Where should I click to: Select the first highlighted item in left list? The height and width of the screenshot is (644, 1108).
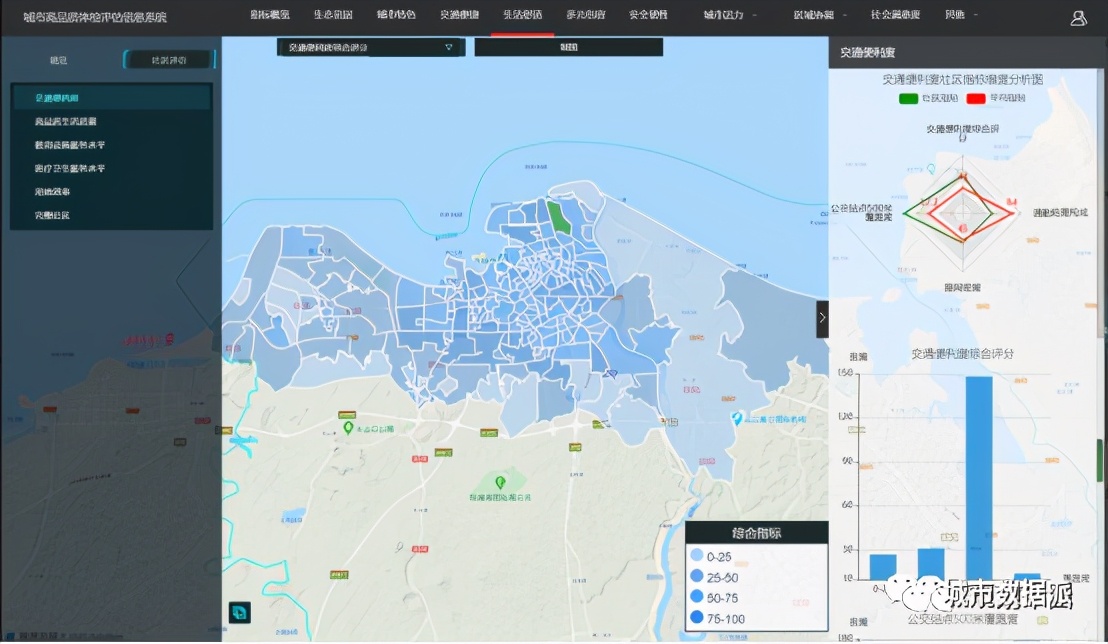(x=111, y=97)
